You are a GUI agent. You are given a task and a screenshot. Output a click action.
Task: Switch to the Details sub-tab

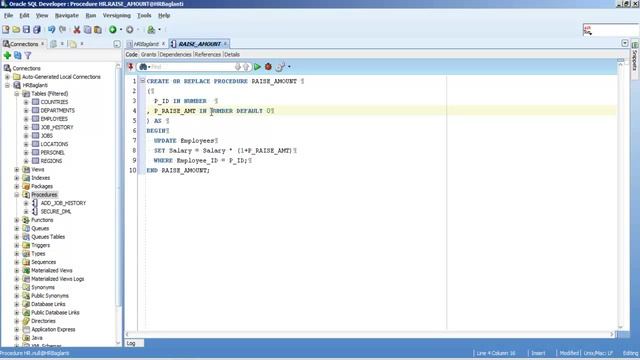click(x=232, y=54)
